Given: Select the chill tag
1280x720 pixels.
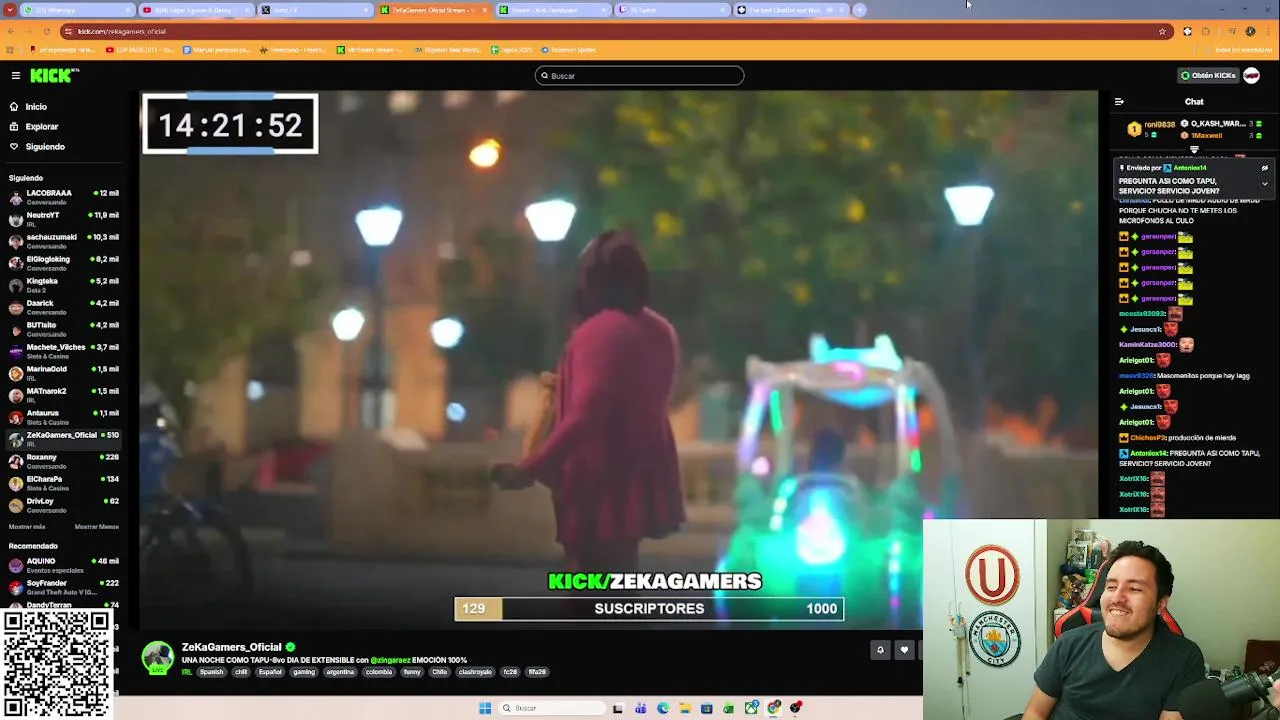Looking at the screenshot, I should [241, 672].
